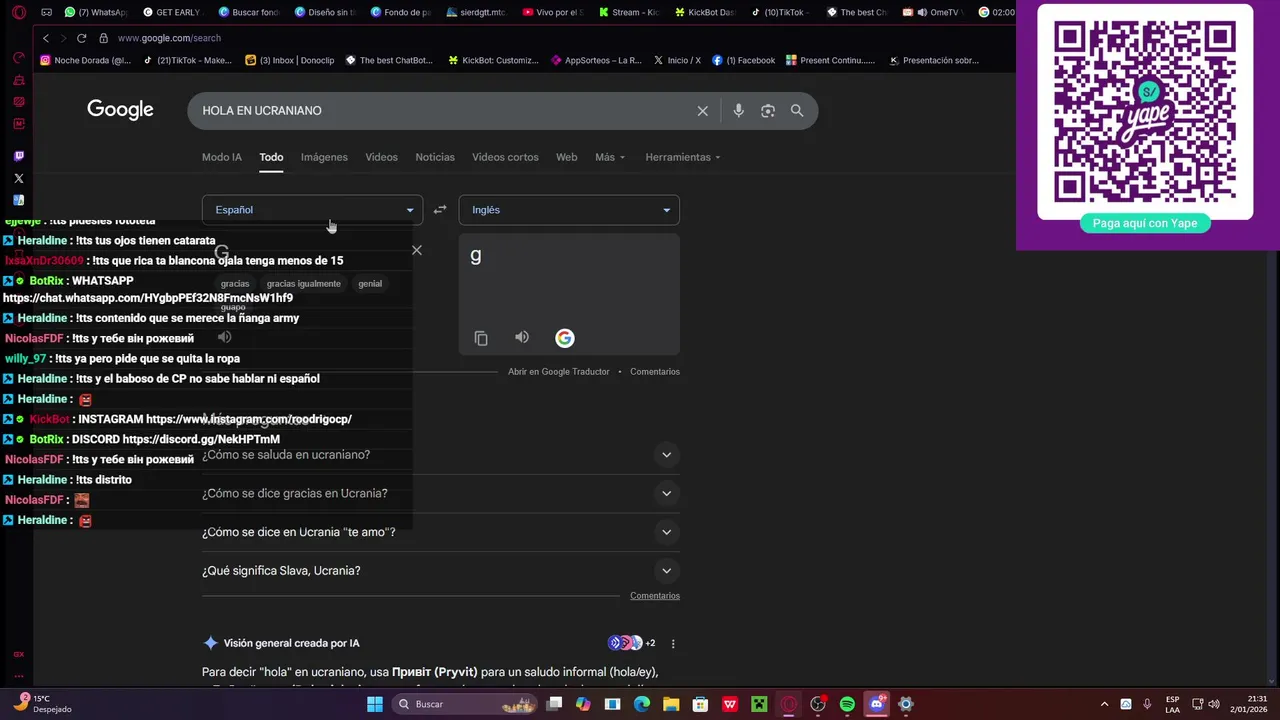
Task: Open the Windows Start menu
Action: click(375, 704)
